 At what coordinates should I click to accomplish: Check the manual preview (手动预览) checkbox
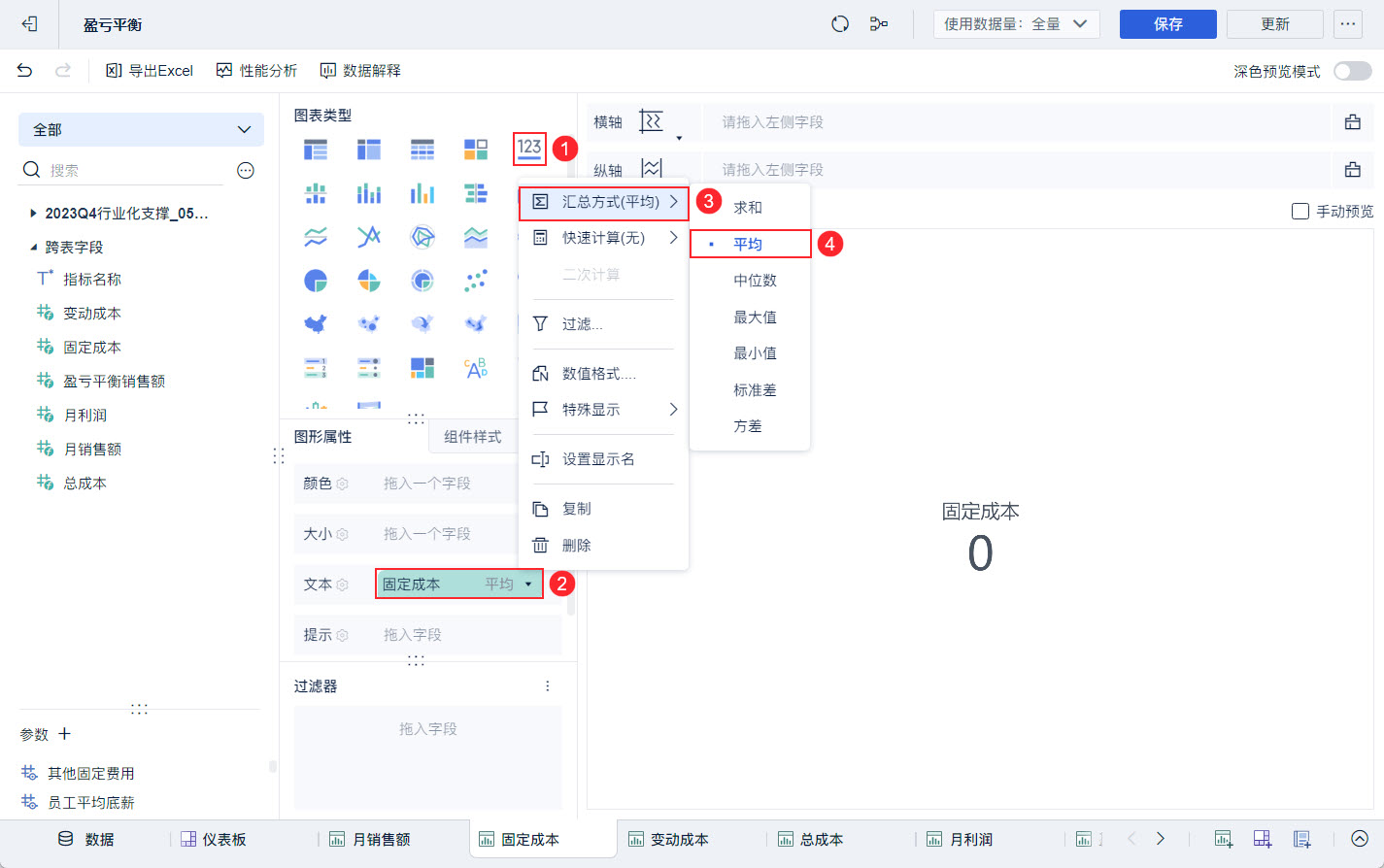tap(1300, 212)
